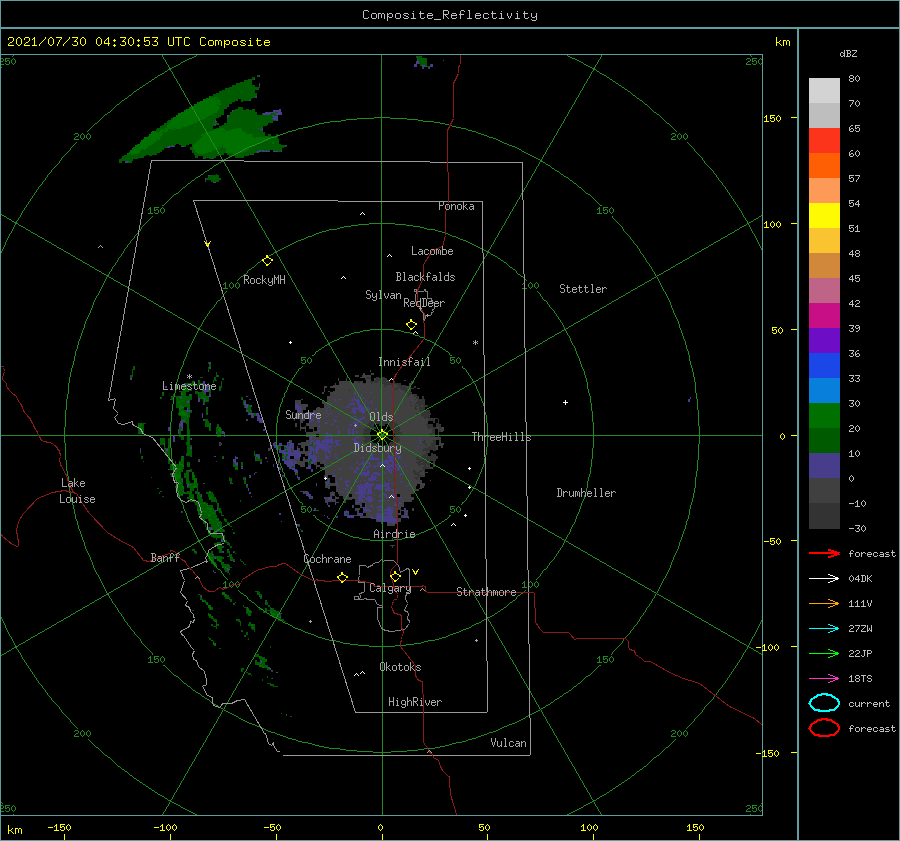Click the Ponoka label

(456, 206)
